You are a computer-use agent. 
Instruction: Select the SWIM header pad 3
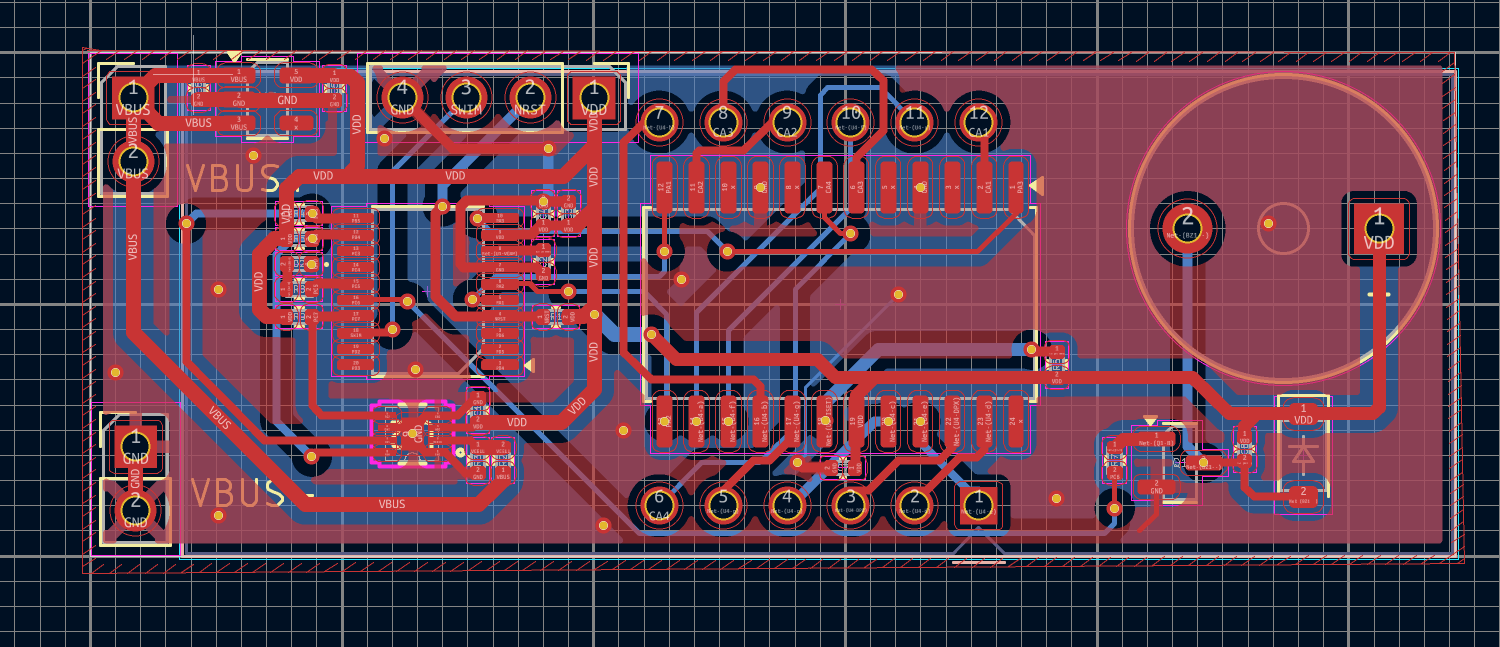(x=465, y=98)
